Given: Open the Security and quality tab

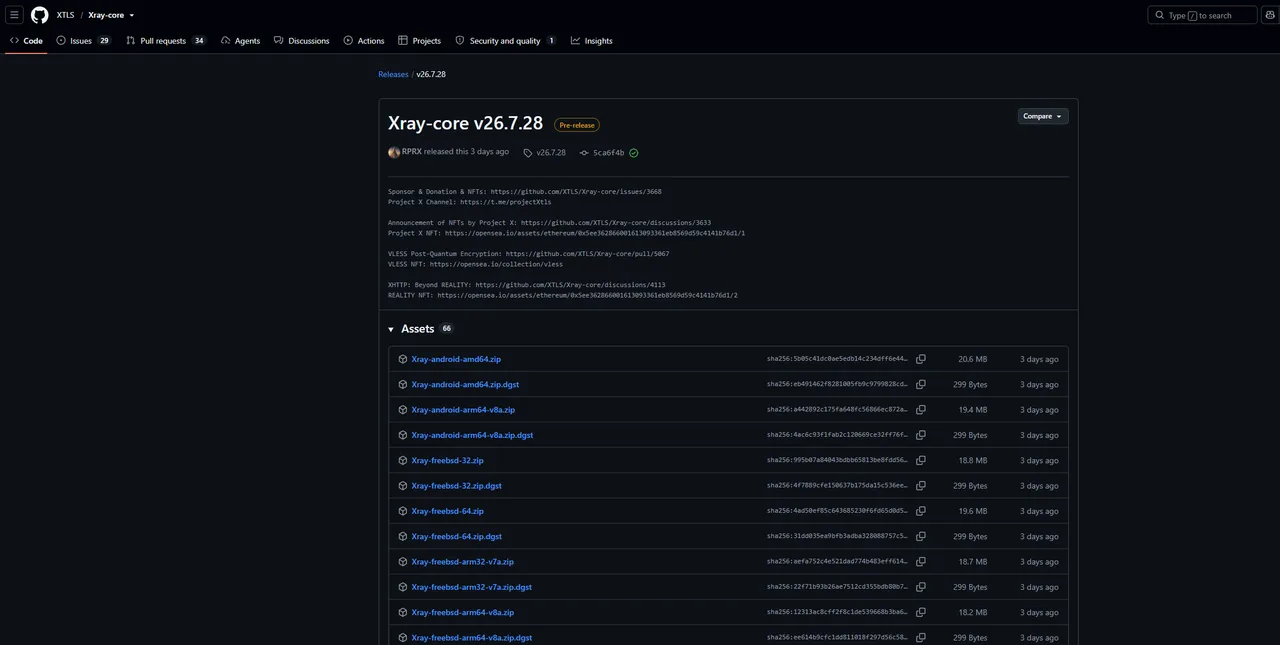Looking at the screenshot, I should click(505, 41).
